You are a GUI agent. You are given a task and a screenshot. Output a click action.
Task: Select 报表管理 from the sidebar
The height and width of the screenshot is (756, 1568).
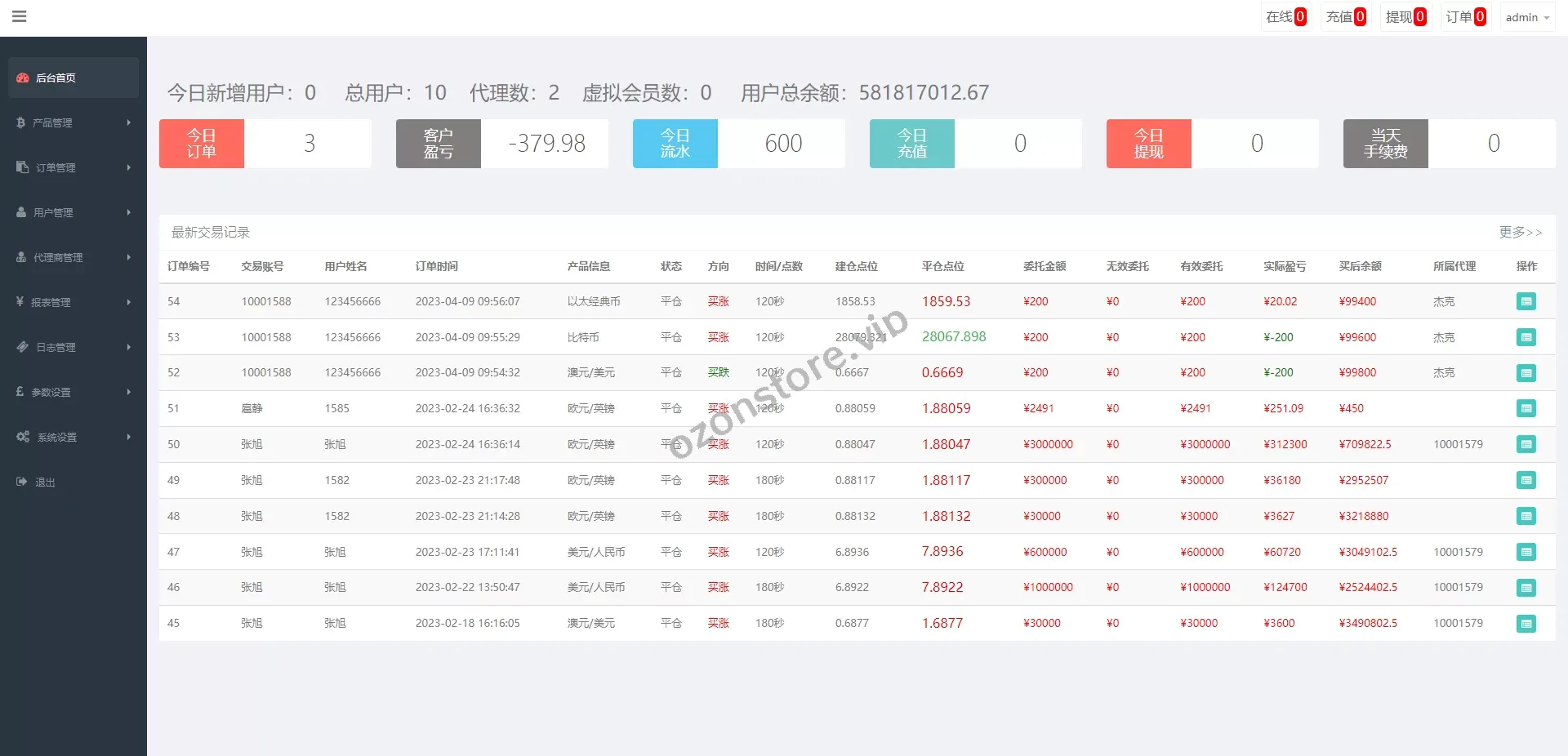pyautogui.click(x=51, y=302)
